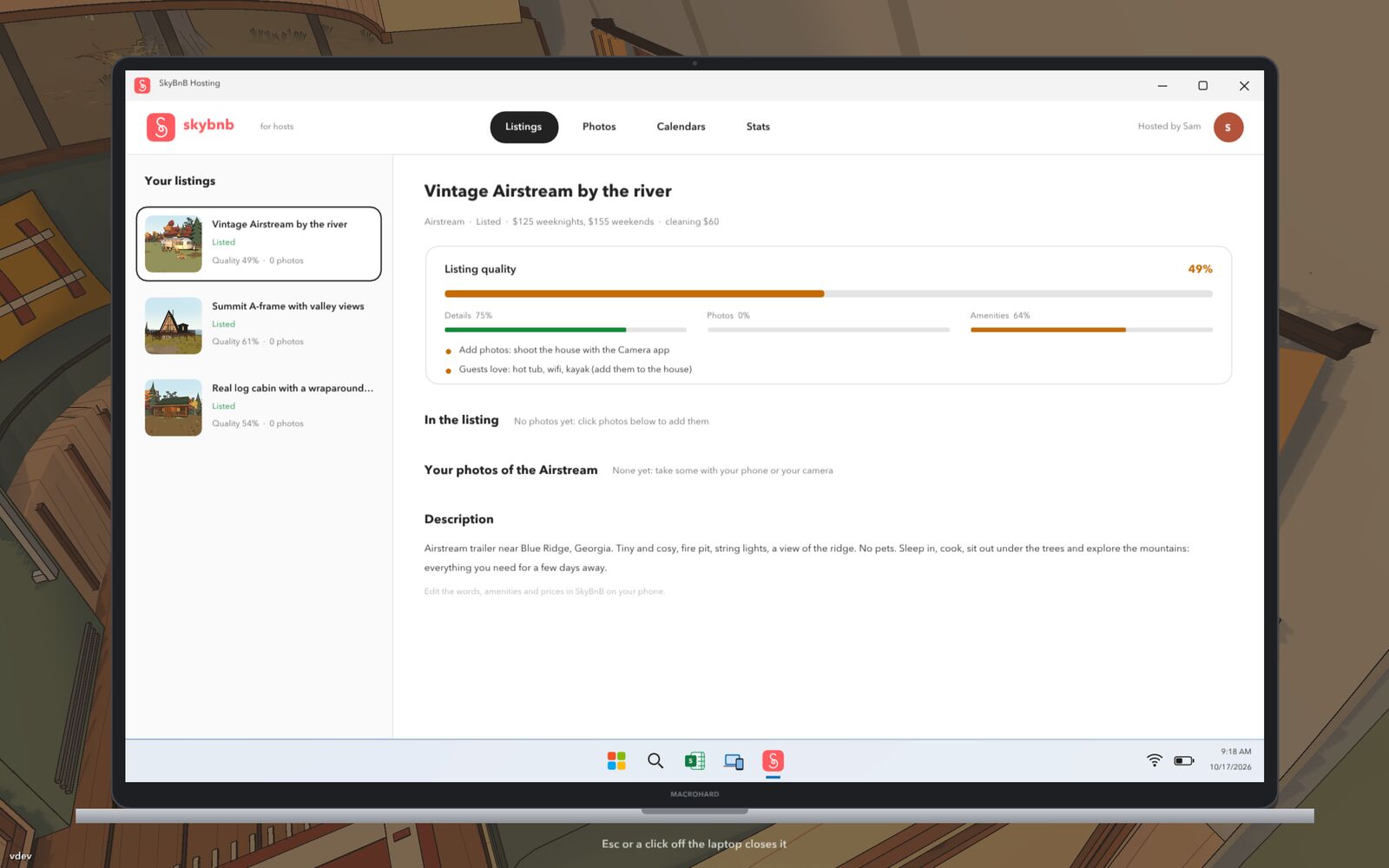Click the 'None yet: take some with your phone' note

point(722,470)
